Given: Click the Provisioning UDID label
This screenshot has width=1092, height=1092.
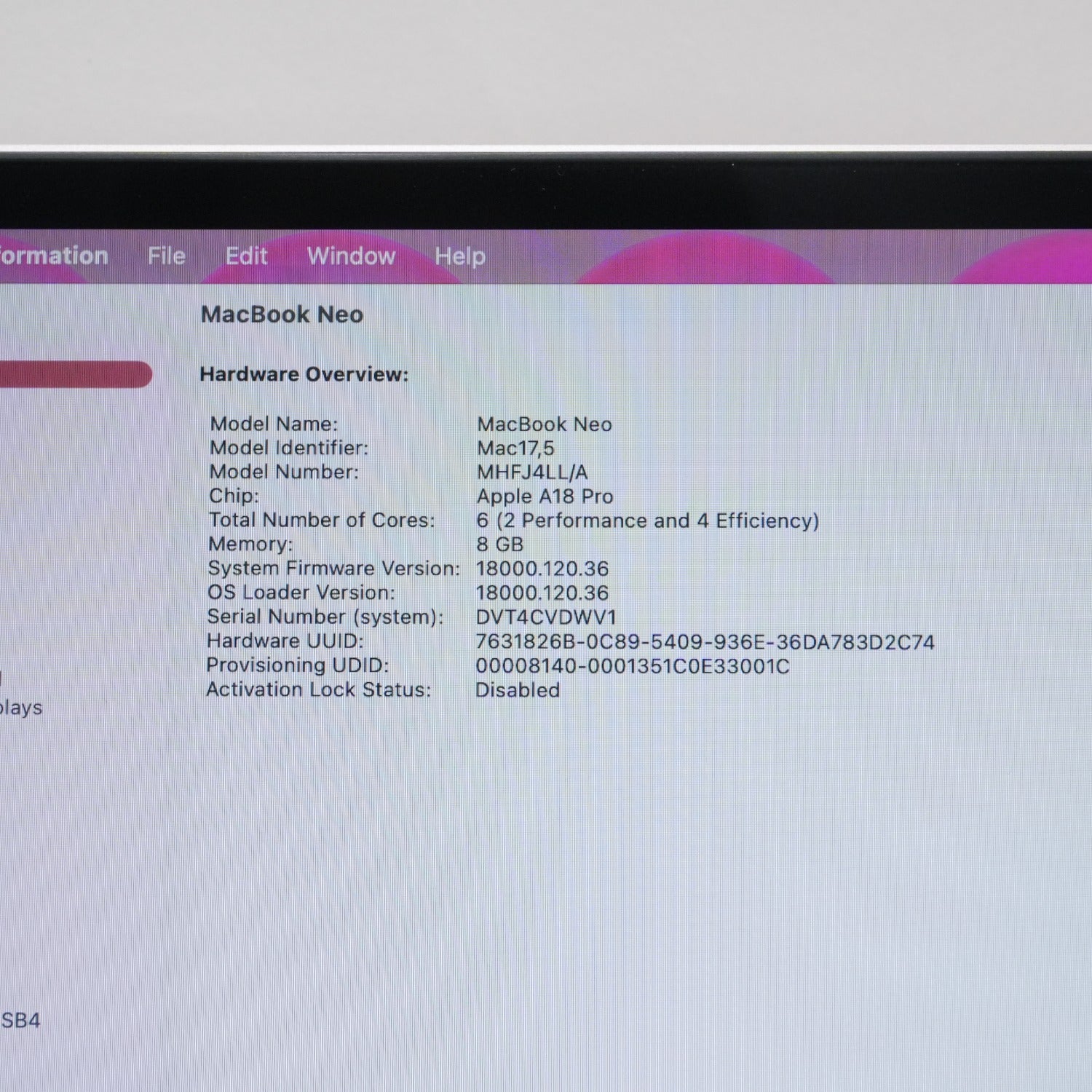Looking at the screenshot, I should [298, 665].
